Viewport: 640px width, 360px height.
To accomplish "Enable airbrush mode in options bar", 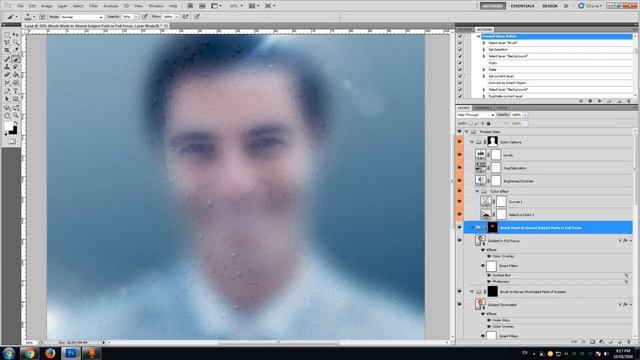I will tap(185, 17).
